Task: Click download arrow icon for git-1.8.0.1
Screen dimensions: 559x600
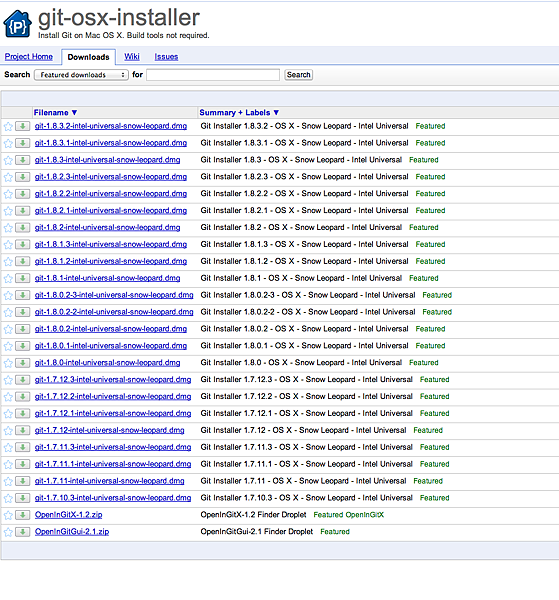Action: [23, 346]
